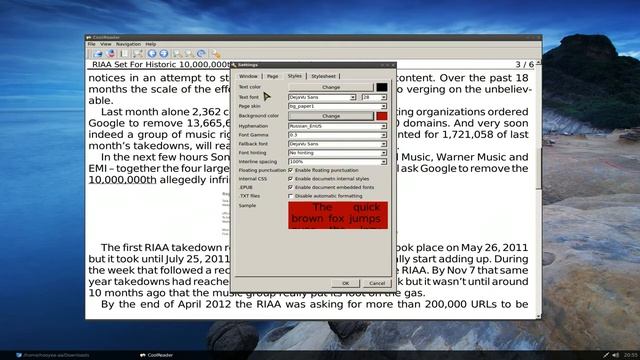Click the 'TXT files' label
Image resolution: width=640 pixels, height=360 pixels.
(249, 196)
